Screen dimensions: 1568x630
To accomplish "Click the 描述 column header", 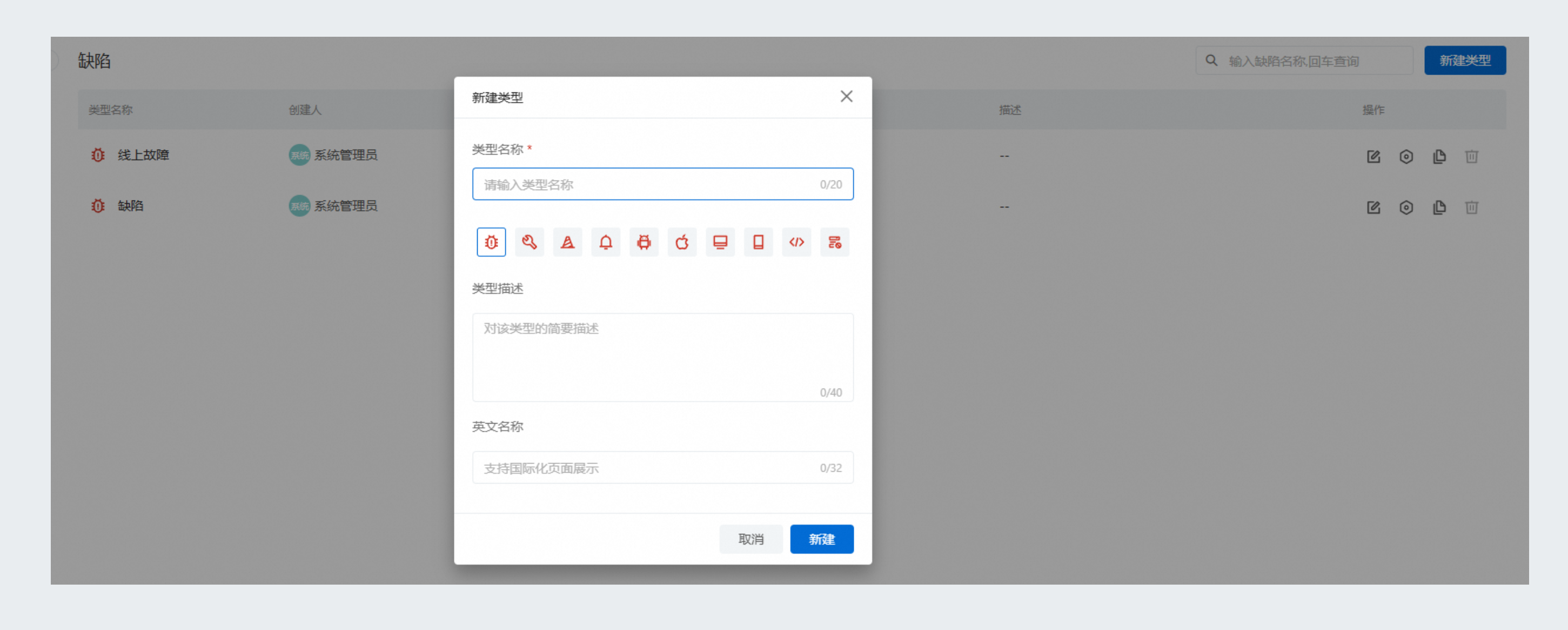I will (x=1010, y=110).
